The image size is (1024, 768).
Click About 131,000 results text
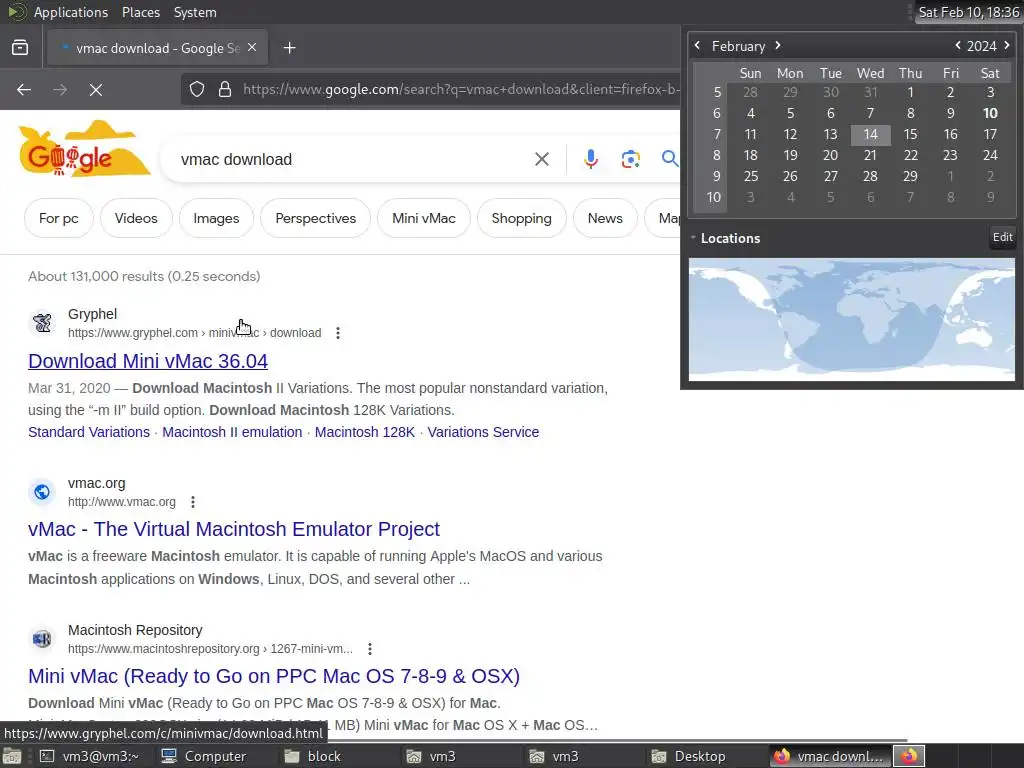tap(144, 276)
